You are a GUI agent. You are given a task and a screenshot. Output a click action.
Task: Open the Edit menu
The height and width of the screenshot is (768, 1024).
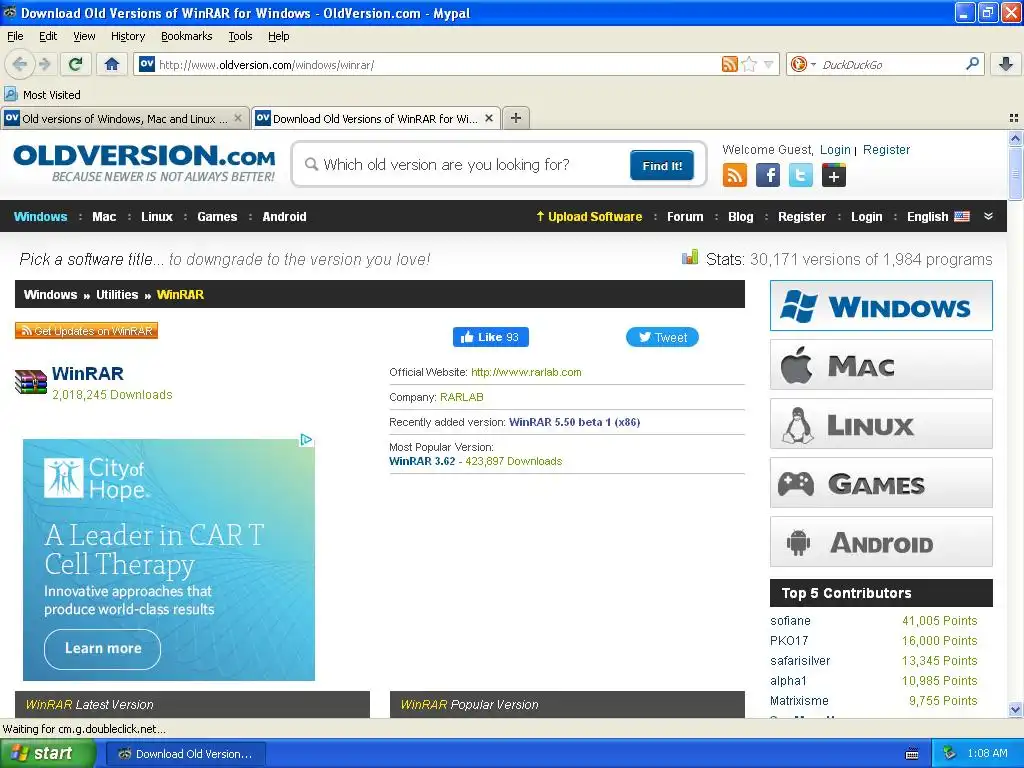48,36
